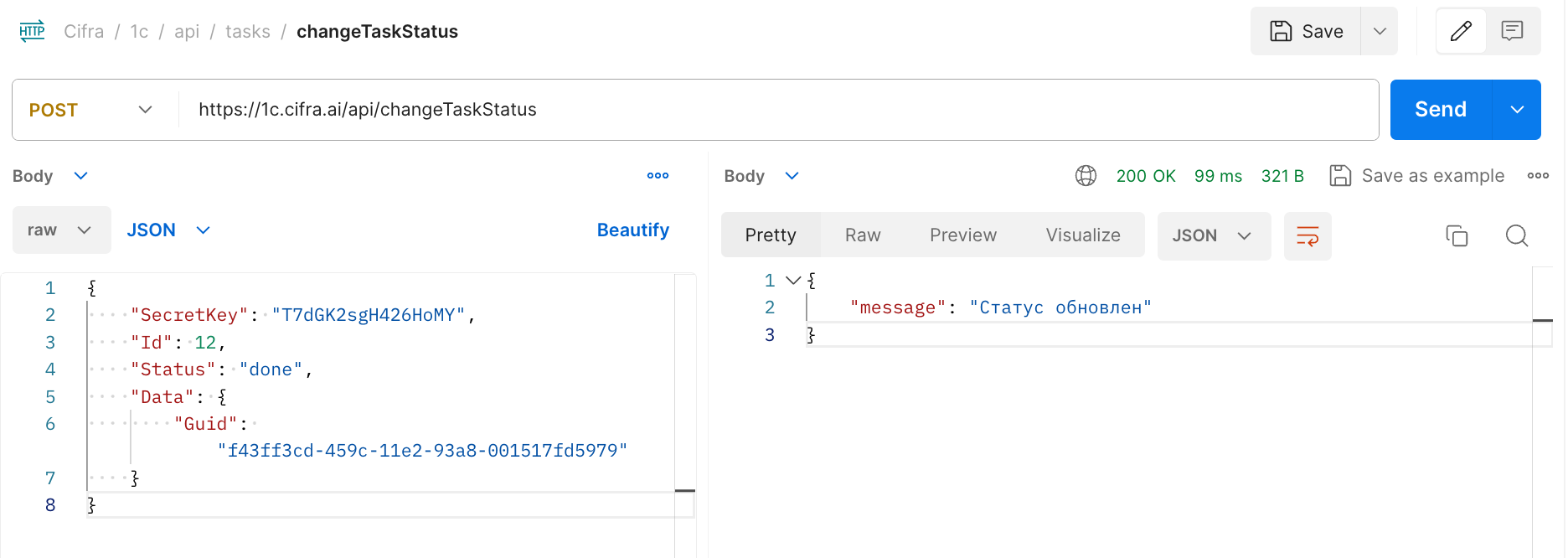Switch to the Visualize response tab
Viewport: 1568px width, 558px height.
(x=1082, y=235)
